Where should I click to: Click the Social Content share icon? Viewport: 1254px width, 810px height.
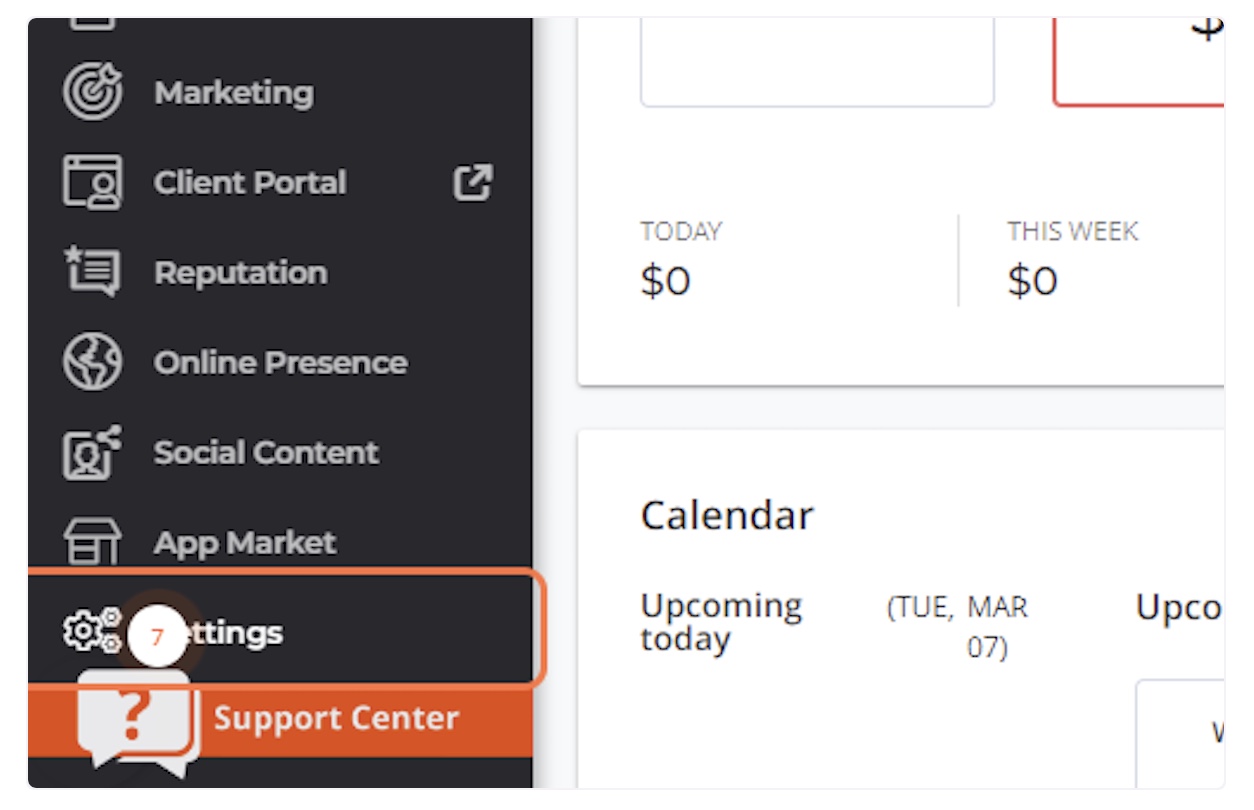coord(92,452)
